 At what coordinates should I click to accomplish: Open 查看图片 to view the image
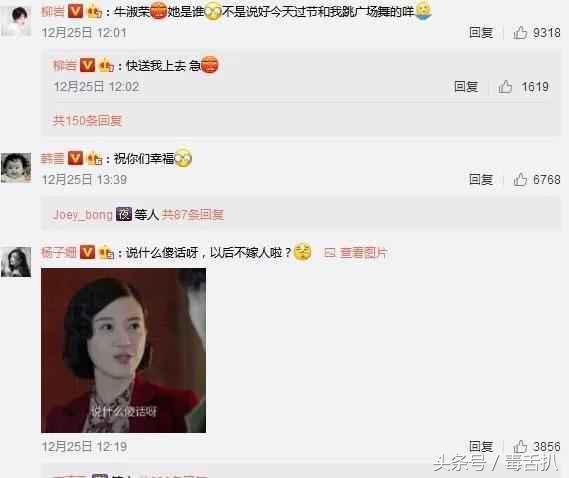(x=356, y=253)
